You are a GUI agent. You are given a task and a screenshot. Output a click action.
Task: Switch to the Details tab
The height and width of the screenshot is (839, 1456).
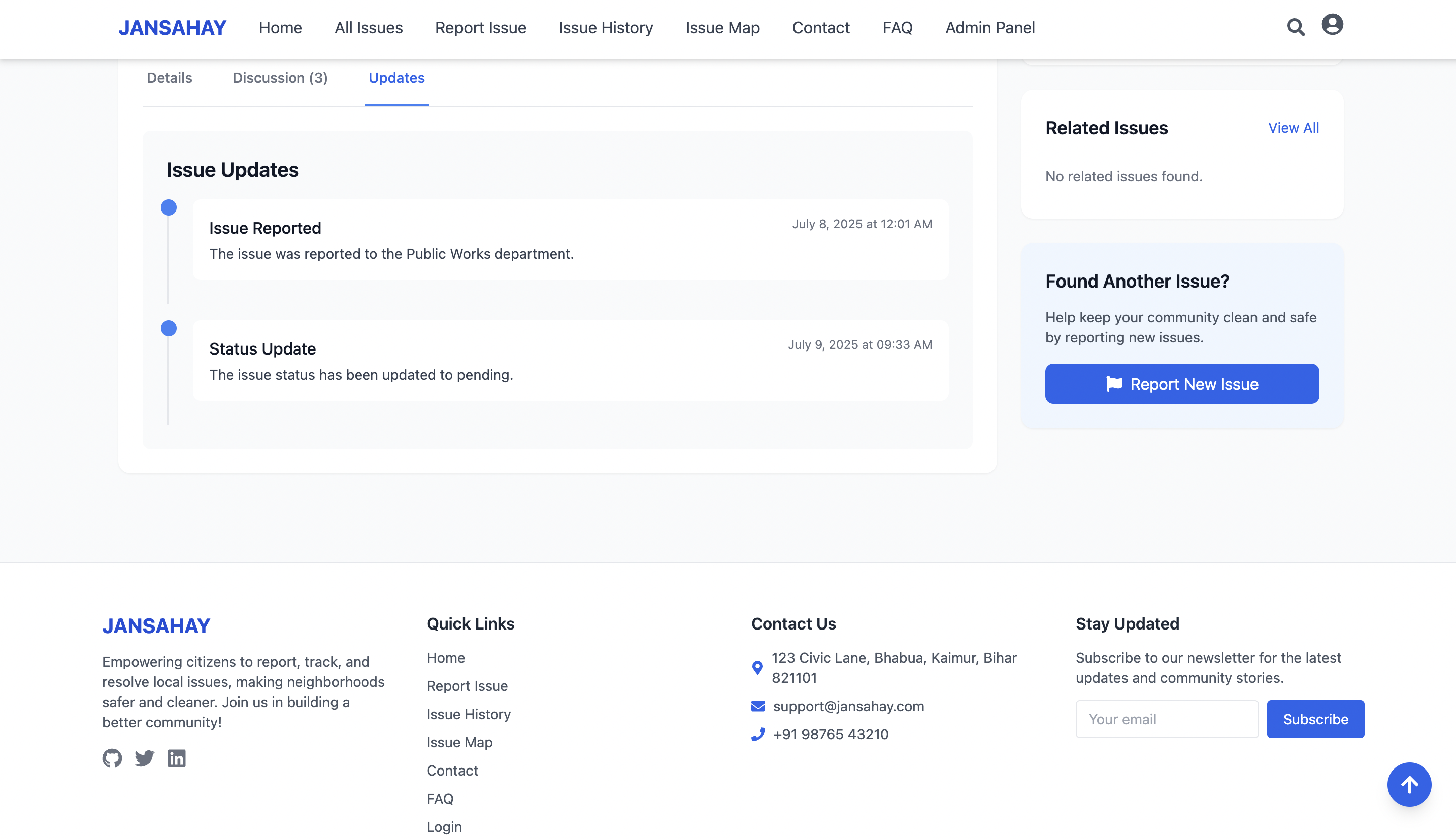point(169,78)
